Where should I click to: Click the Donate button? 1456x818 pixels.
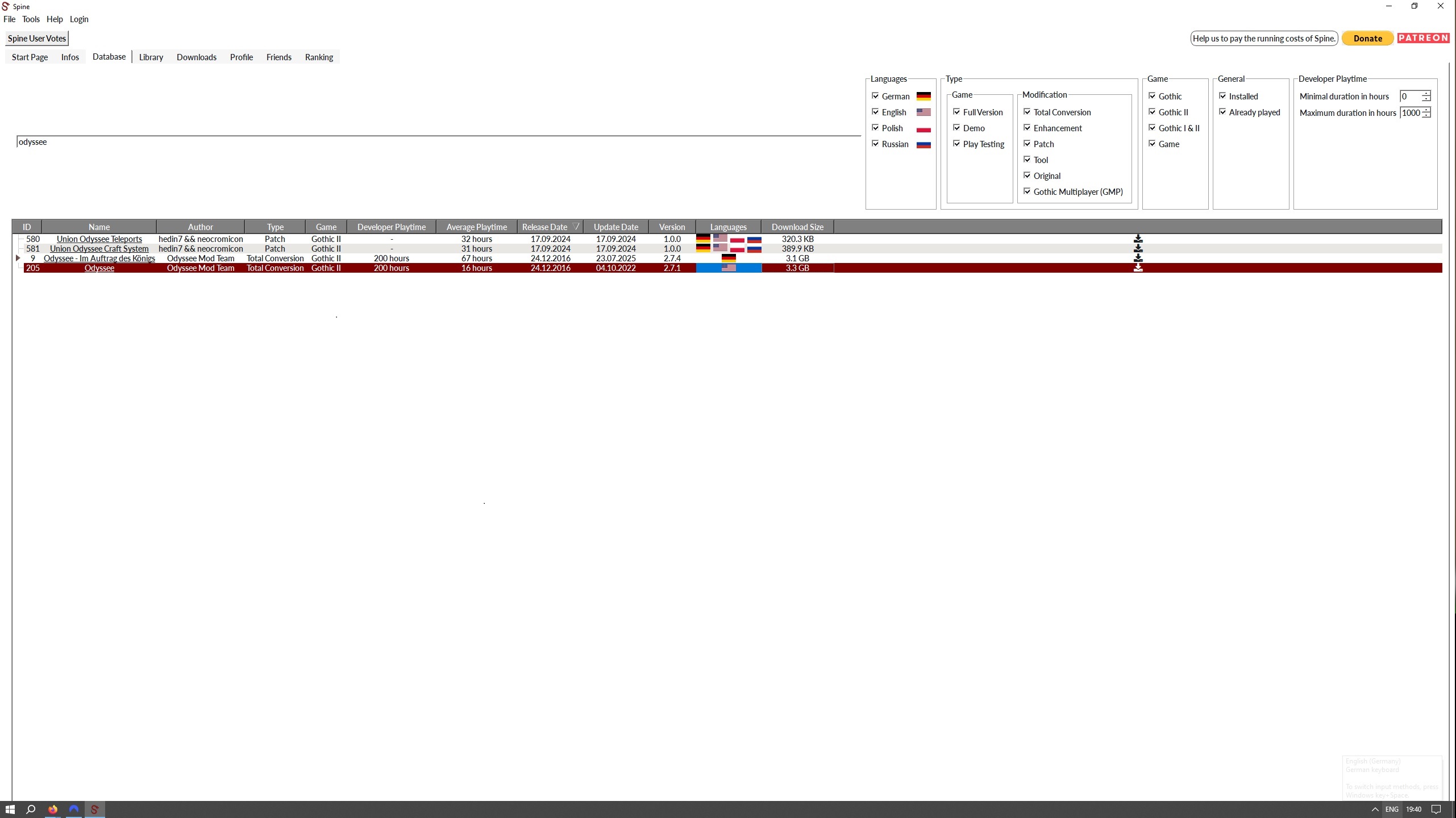[x=1367, y=38]
